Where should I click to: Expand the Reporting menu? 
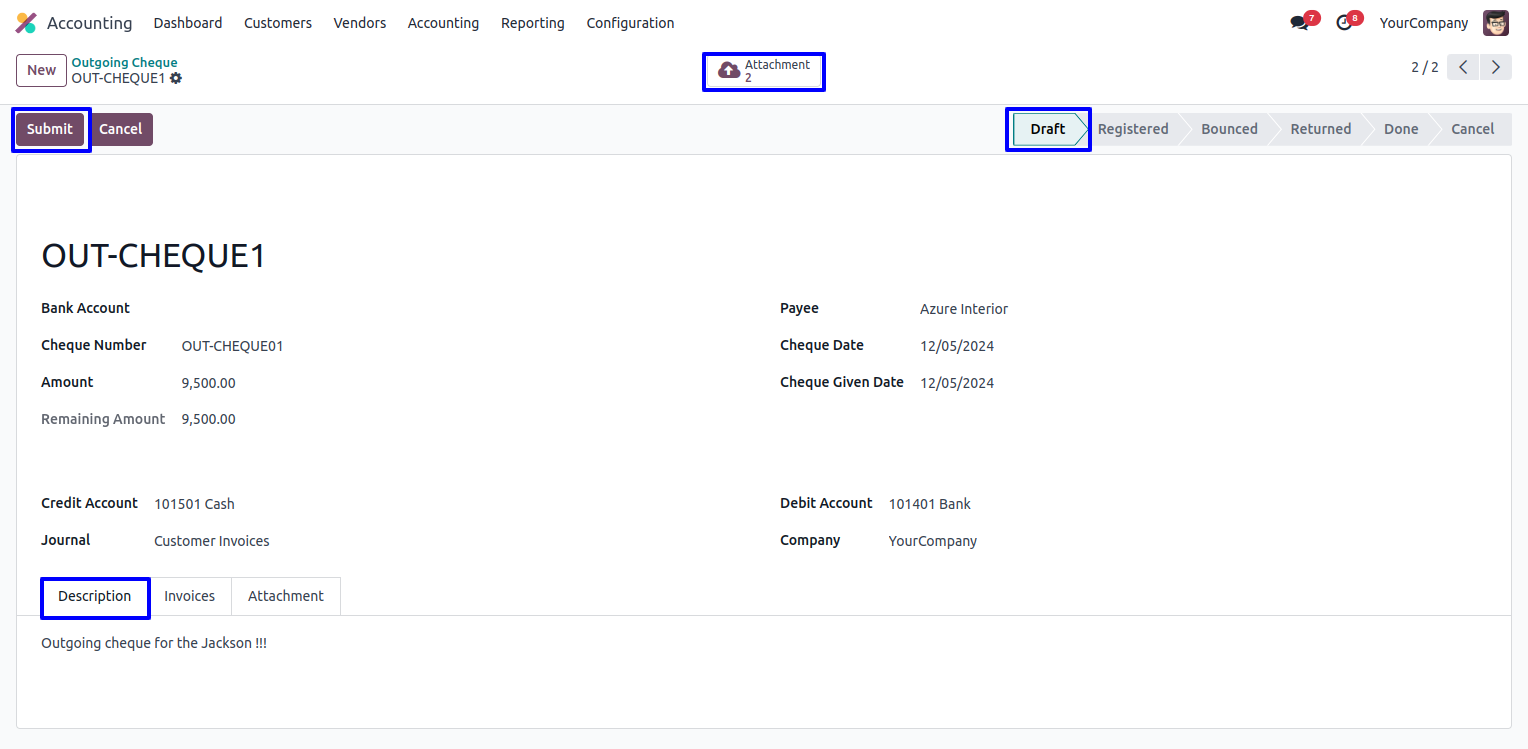(x=532, y=23)
